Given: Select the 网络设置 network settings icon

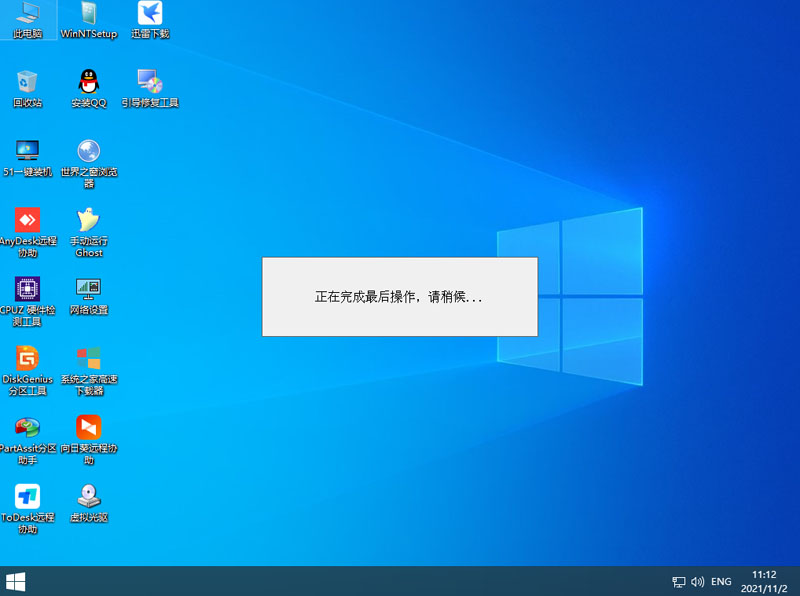Looking at the screenshot, I should click(89, 289).
